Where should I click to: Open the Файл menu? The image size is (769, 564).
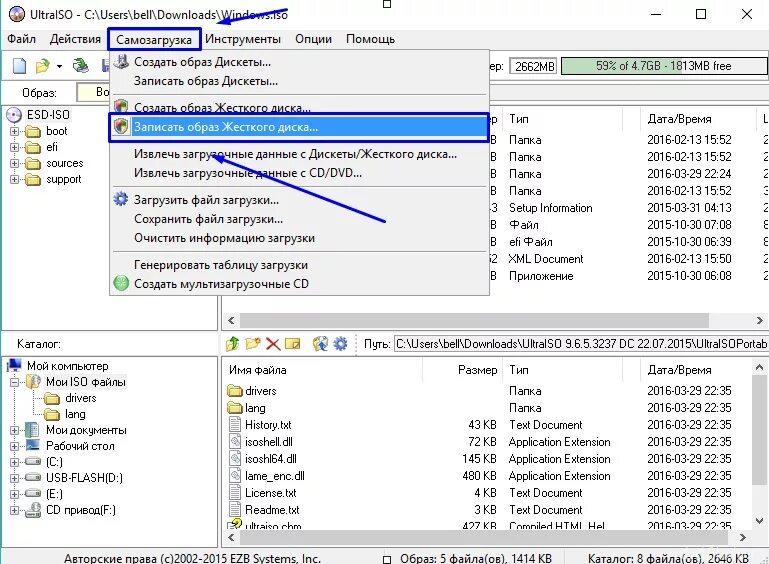[21, 39]
